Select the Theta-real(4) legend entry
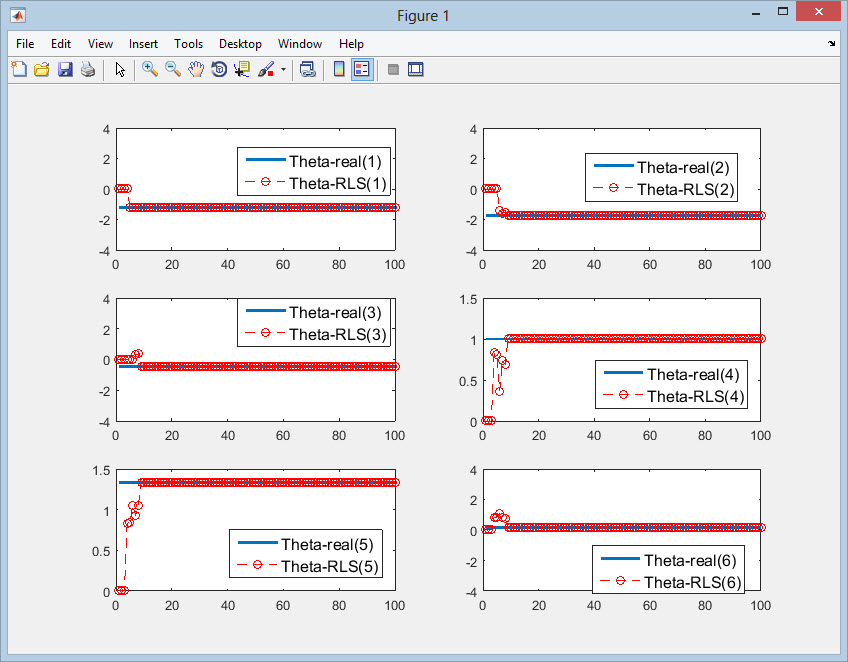 [x=672, y=374]
